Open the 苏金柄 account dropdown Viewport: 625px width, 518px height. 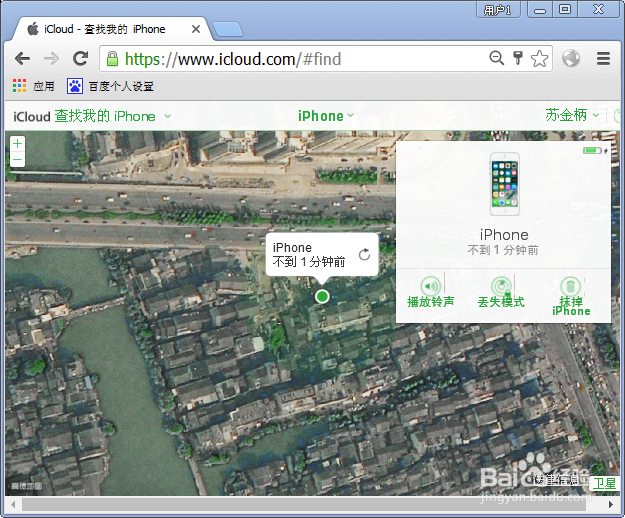tap(572, 115)
